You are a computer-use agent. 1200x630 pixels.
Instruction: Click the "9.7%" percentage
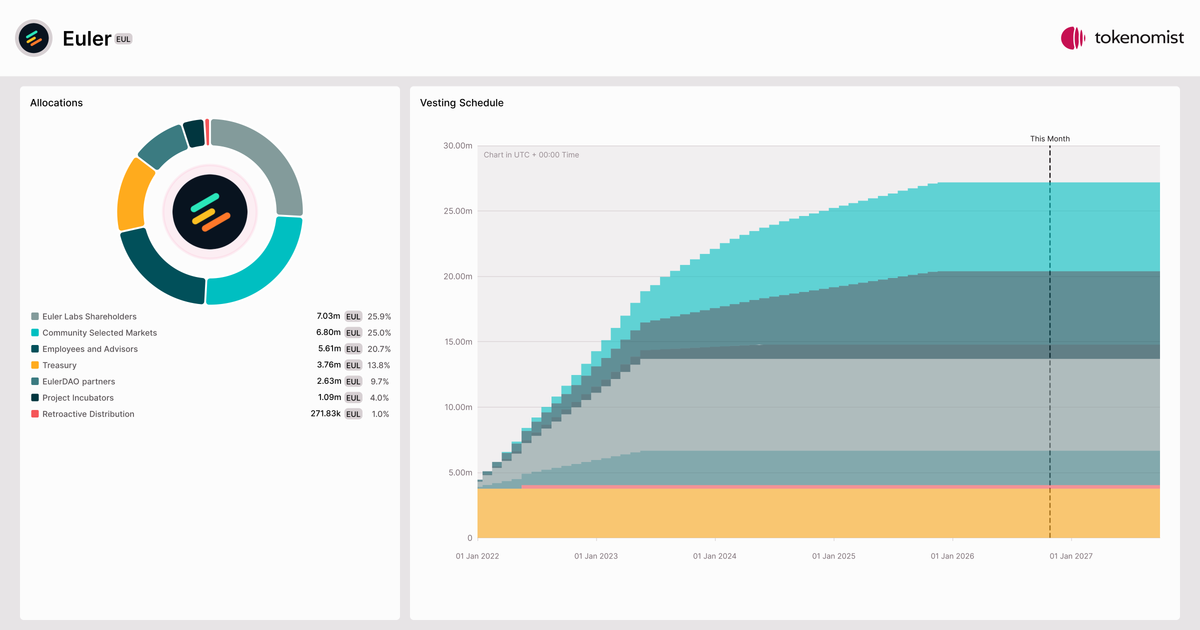[x=381, y=382]
